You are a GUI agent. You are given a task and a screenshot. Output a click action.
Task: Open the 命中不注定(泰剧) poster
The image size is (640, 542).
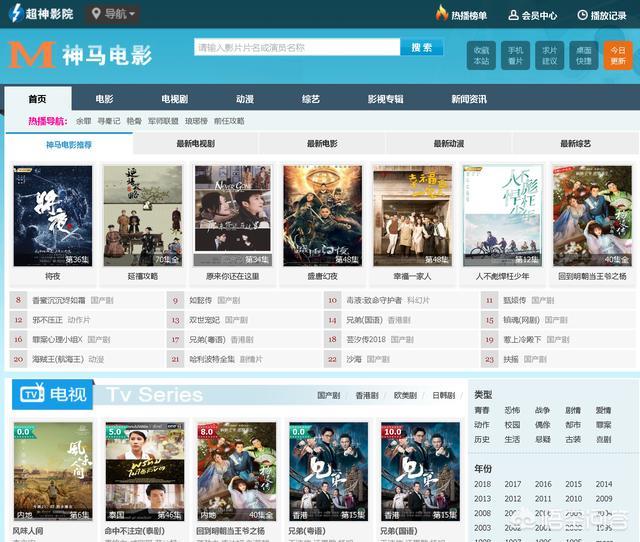145,471
